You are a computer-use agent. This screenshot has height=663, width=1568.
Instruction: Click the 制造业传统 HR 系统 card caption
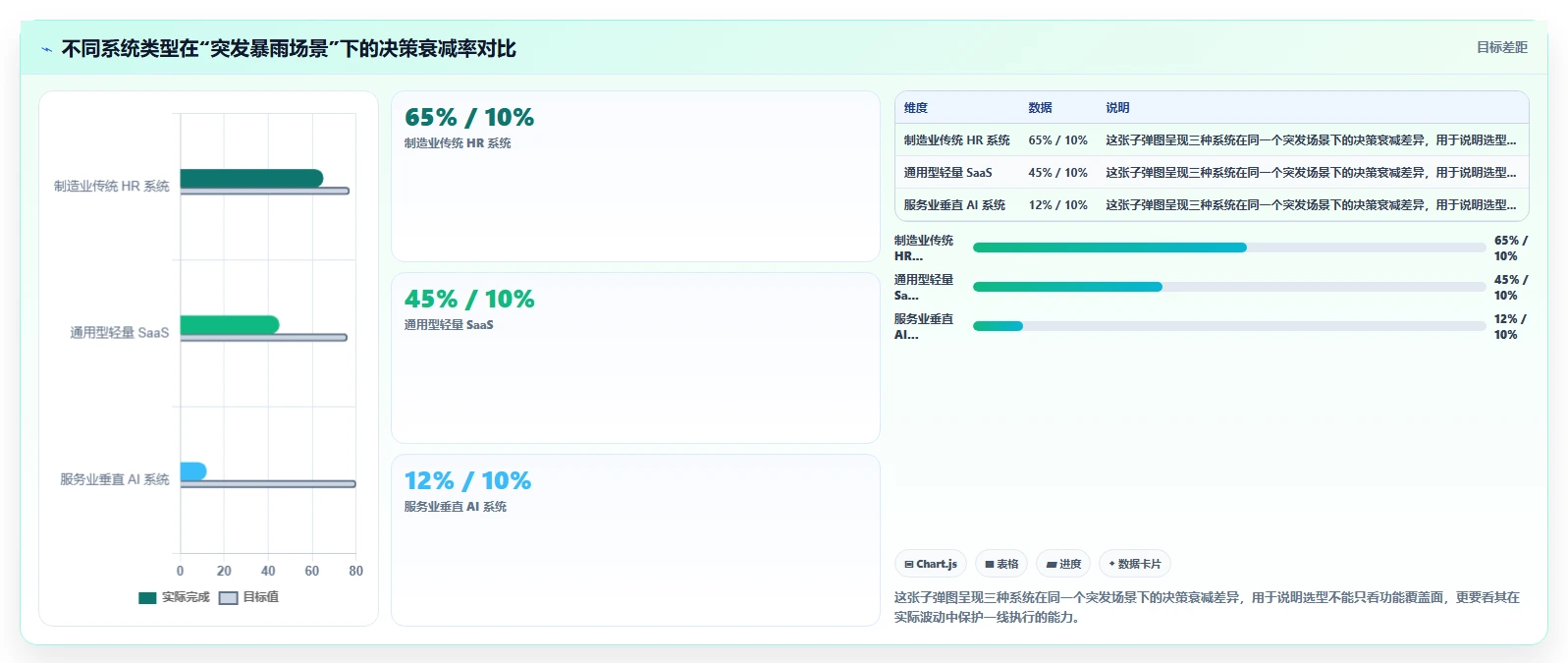[x=458, y=143]
